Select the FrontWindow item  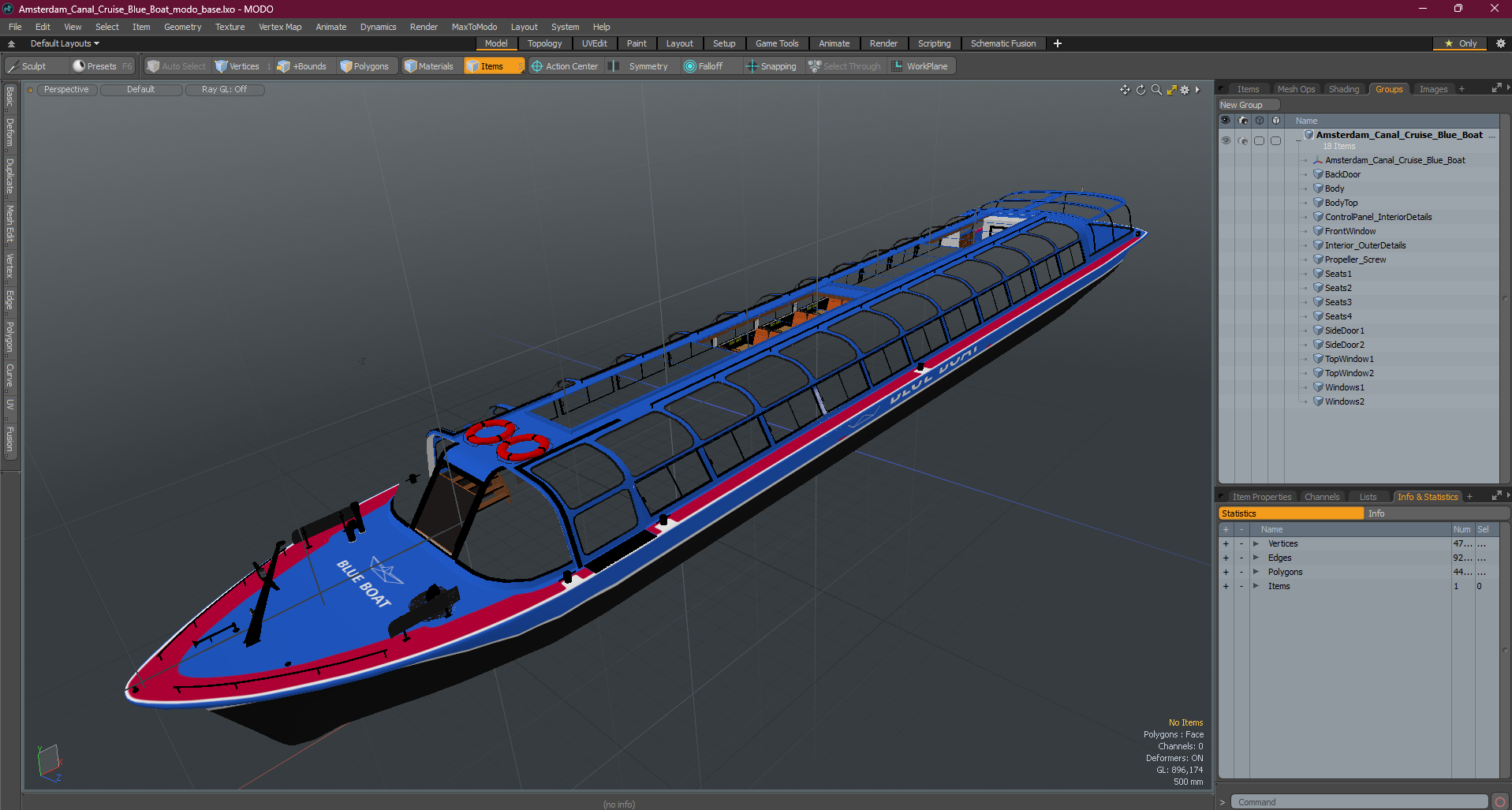click(x=1350, y=231)
